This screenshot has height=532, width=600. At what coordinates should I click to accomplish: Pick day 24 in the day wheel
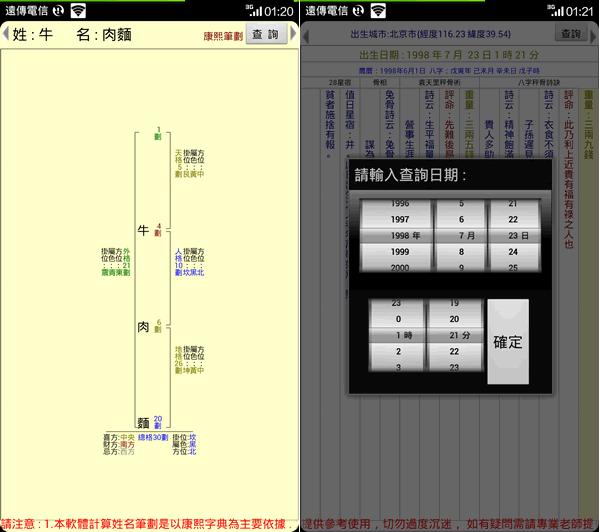point(515,252)
